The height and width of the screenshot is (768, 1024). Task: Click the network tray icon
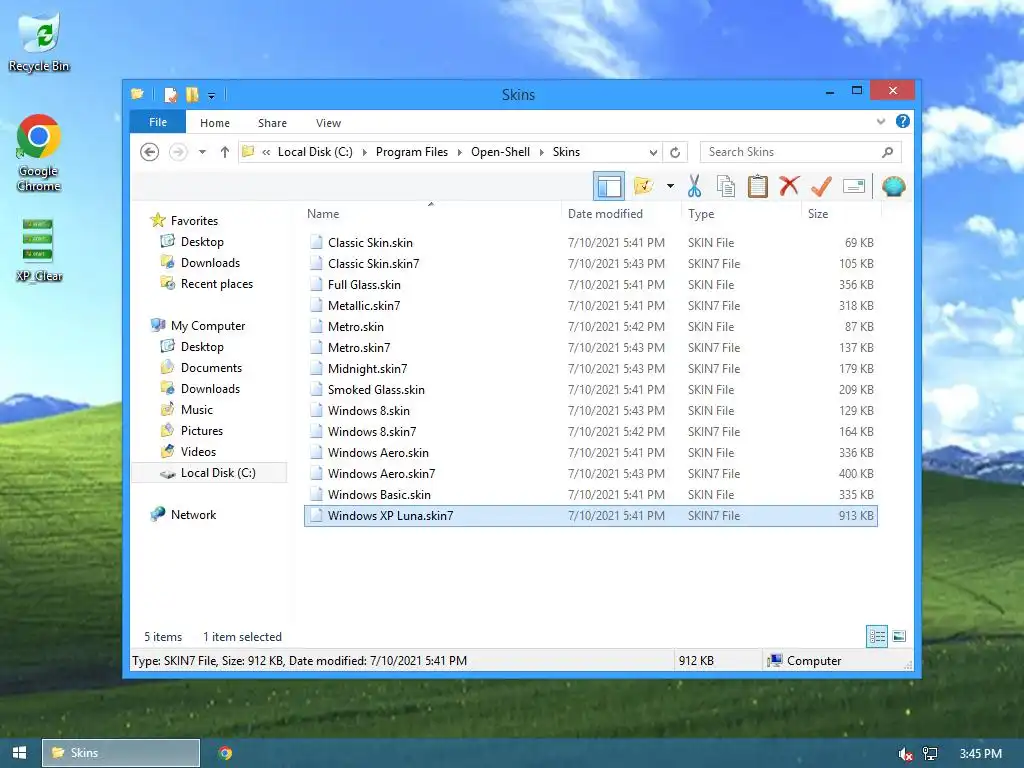(x=930, y=754)
